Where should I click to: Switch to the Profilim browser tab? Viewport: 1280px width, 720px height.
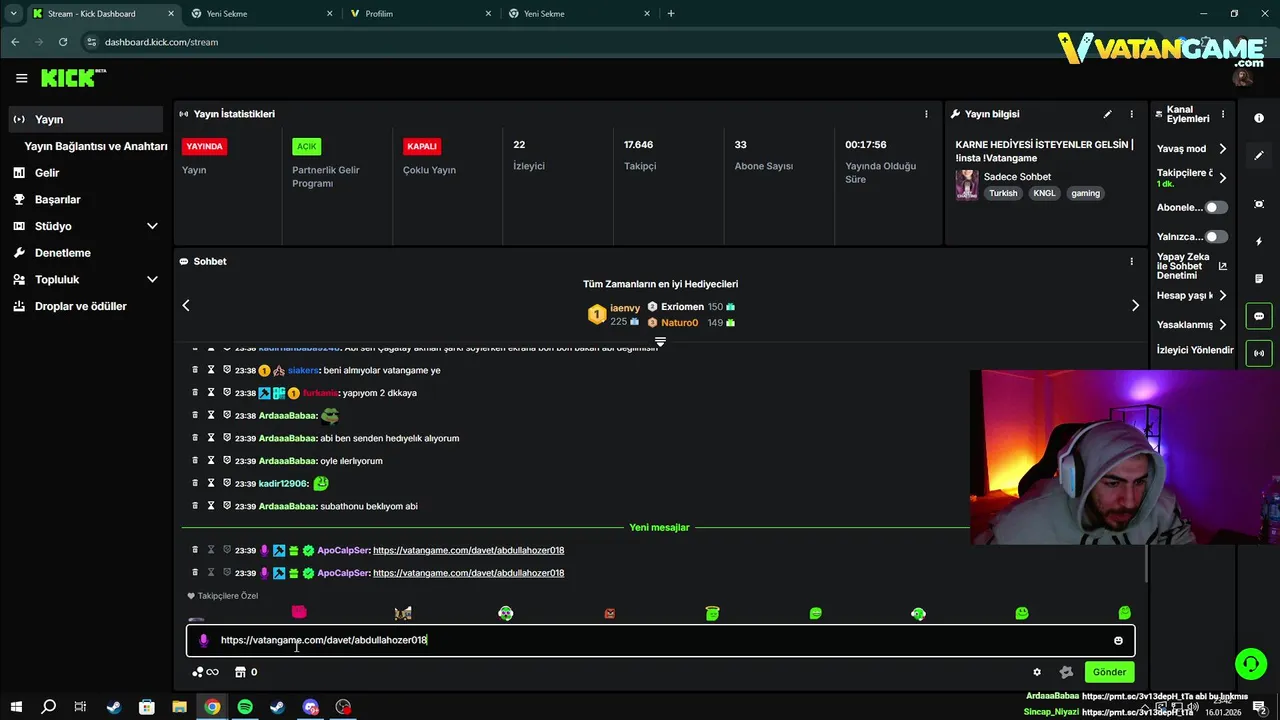click(x=420, y=14)
